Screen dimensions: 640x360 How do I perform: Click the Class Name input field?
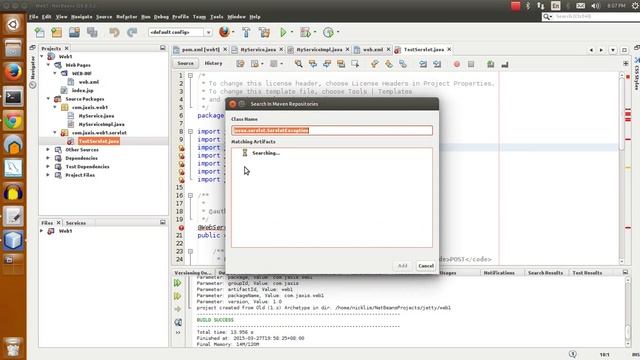click(332, 131)
